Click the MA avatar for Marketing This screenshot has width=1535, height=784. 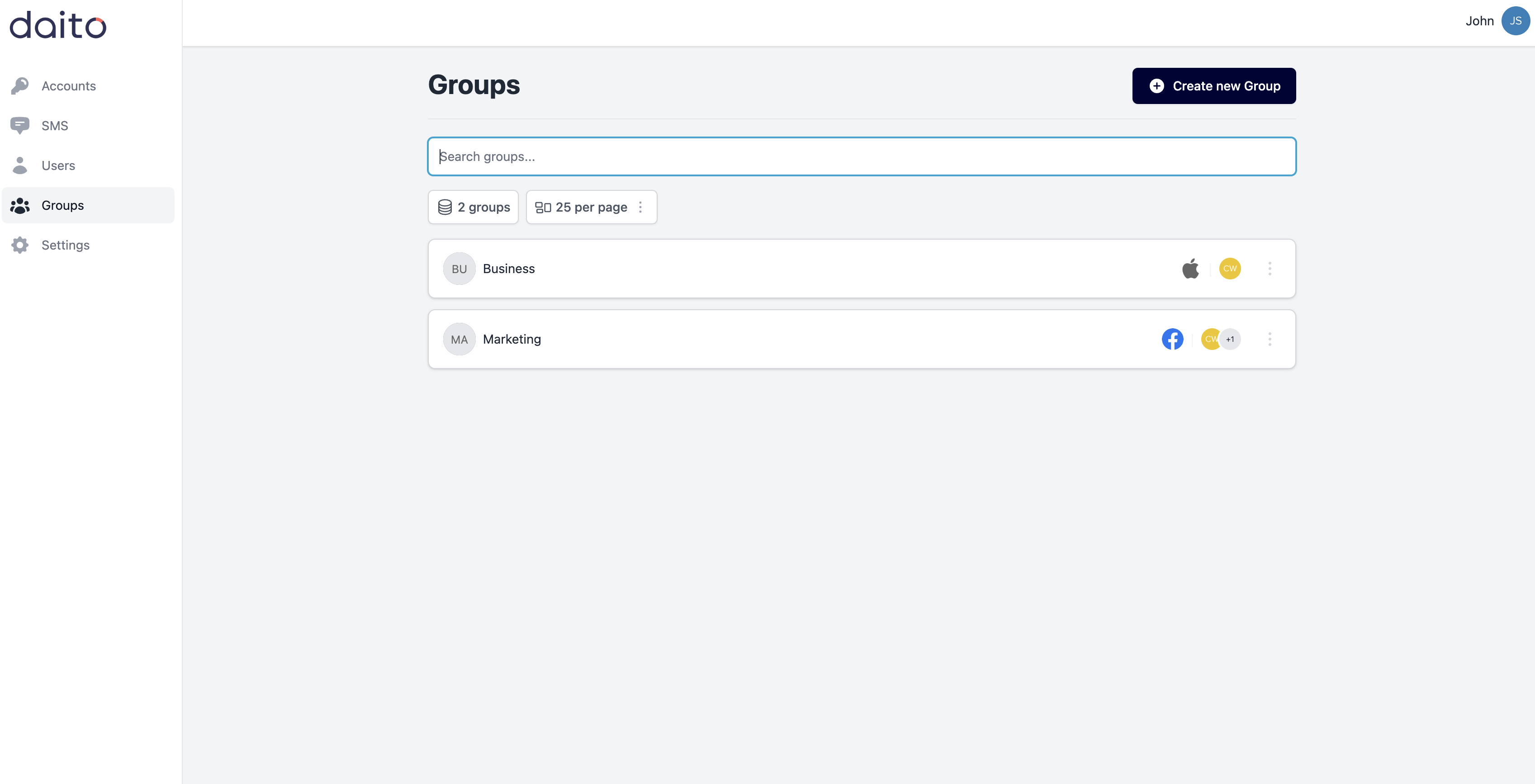tap(460, 339)
